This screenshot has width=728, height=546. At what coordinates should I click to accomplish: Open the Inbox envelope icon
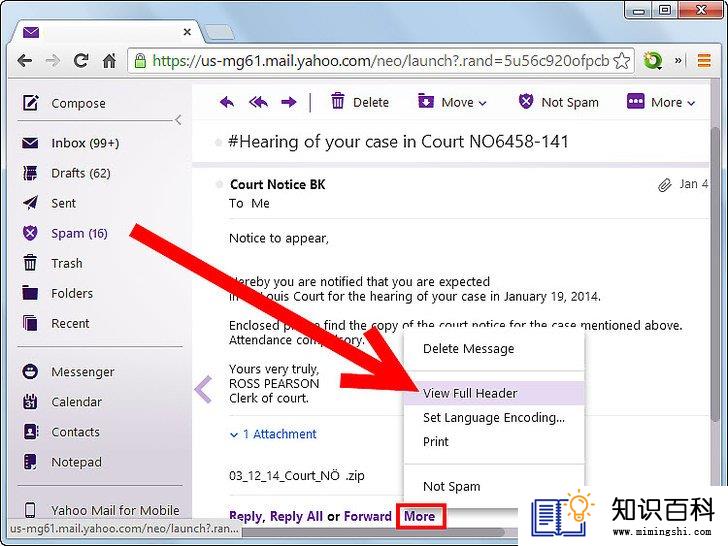pyautogui.click(x=30, y=143)
